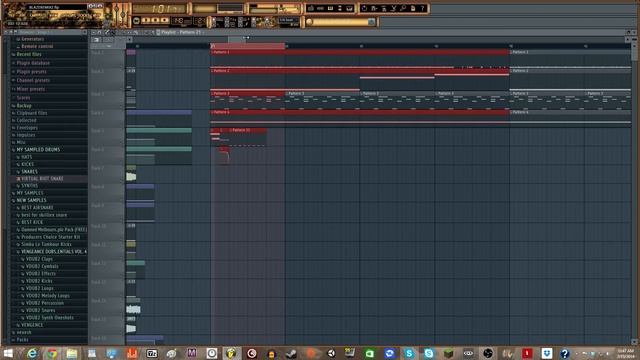Expand the Clipboard files folder

[x=32, y=113]
